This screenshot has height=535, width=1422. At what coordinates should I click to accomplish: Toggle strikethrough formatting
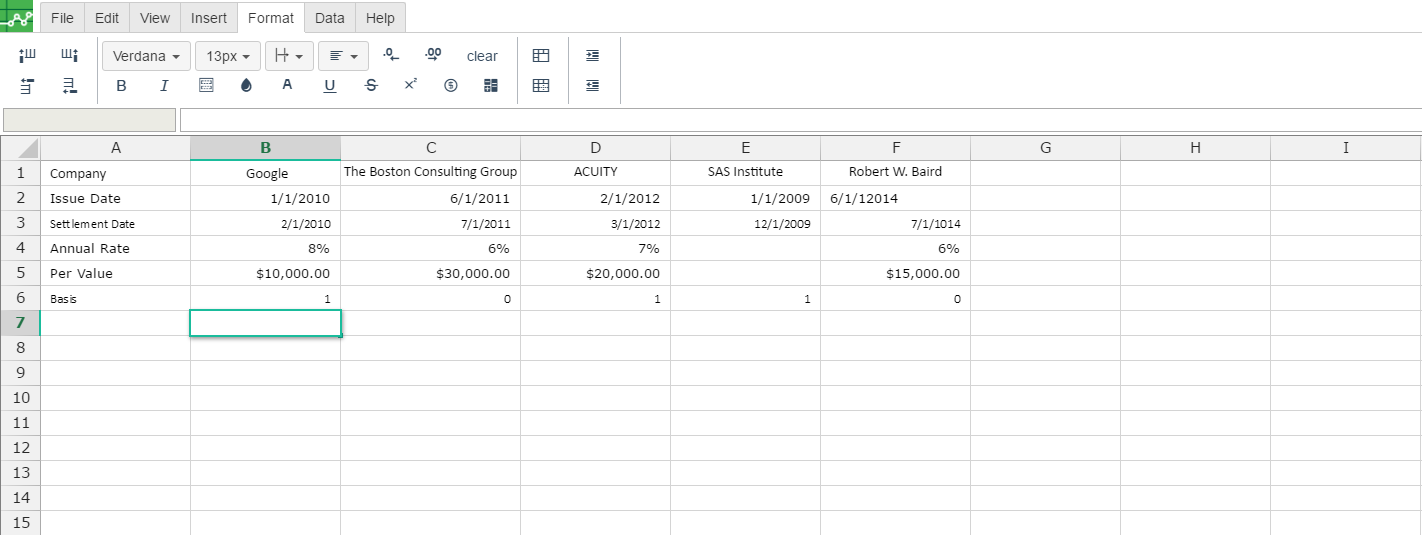(371, 86)
